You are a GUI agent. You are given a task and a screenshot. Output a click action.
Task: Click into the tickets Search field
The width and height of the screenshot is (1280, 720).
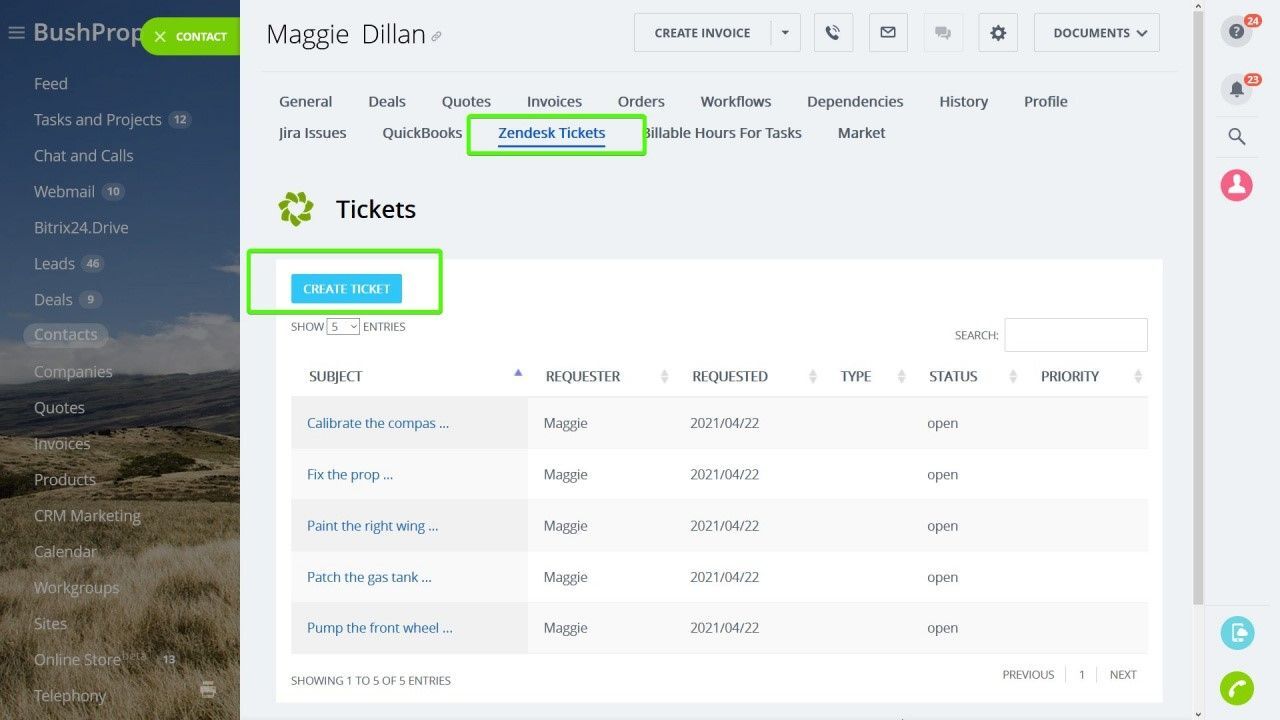click(1075, 335)
